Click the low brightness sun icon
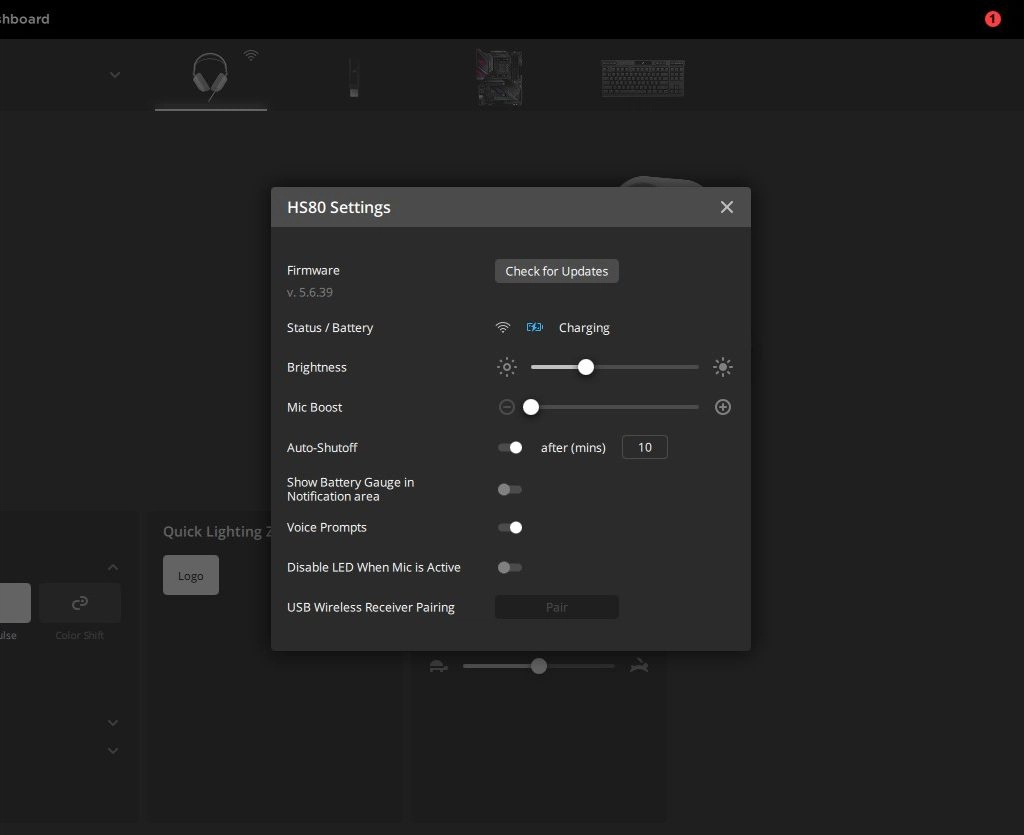1024x835 pixels. [507, 367]
